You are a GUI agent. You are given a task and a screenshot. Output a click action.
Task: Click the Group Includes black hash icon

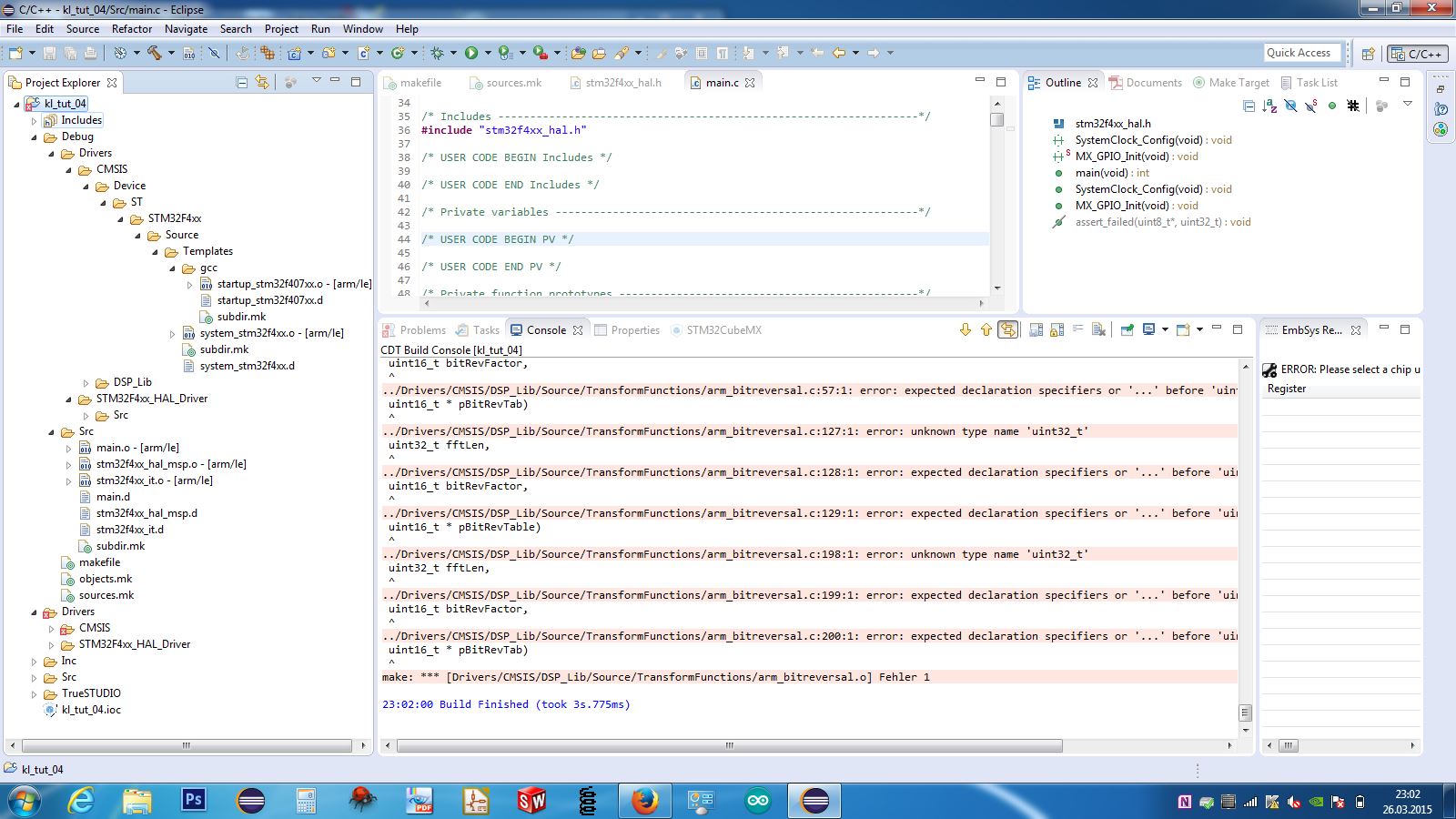pos(1353,106)
